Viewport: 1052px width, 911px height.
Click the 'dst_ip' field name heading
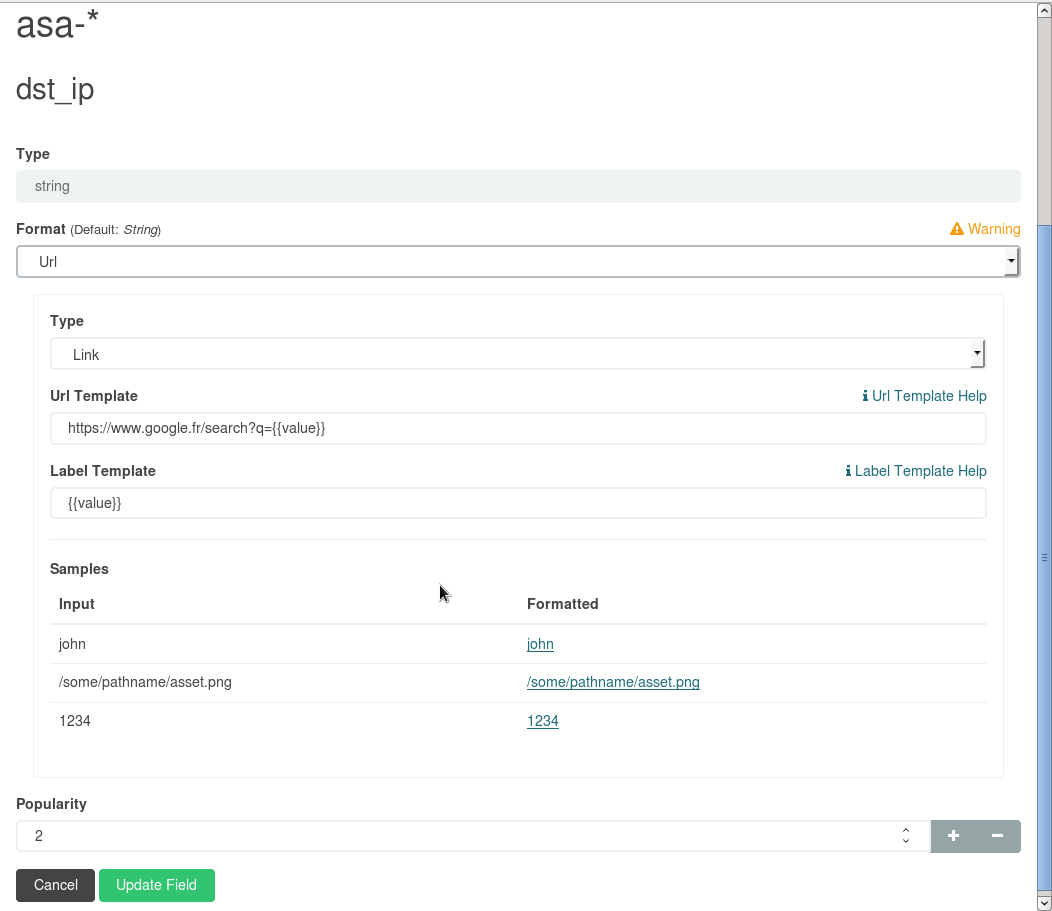(x=55, y=89)
